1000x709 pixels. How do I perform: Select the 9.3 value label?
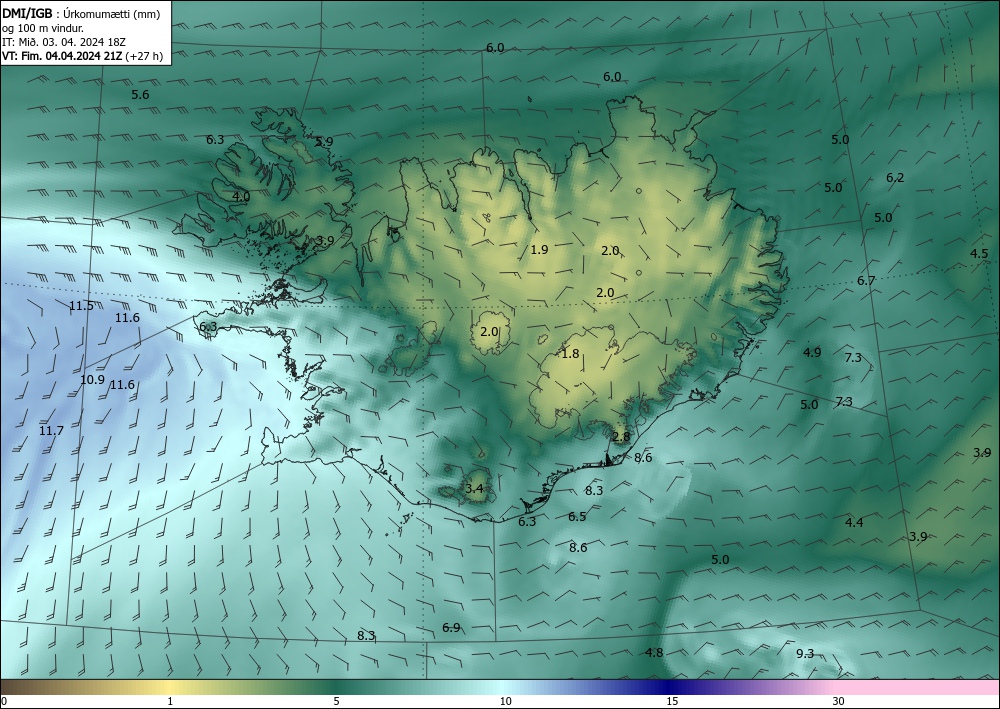pyautogui.click(x=805, y=654)
